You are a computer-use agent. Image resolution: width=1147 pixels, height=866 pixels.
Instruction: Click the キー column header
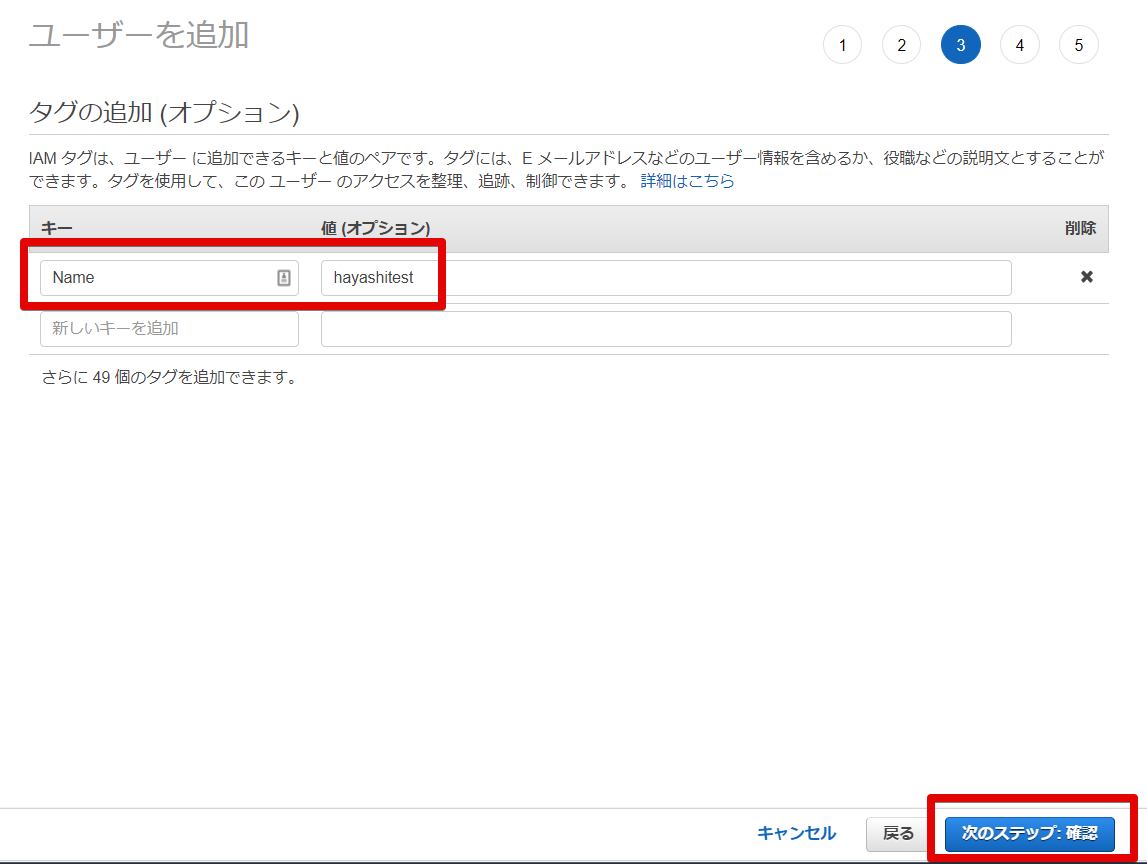tap(57, 228)
